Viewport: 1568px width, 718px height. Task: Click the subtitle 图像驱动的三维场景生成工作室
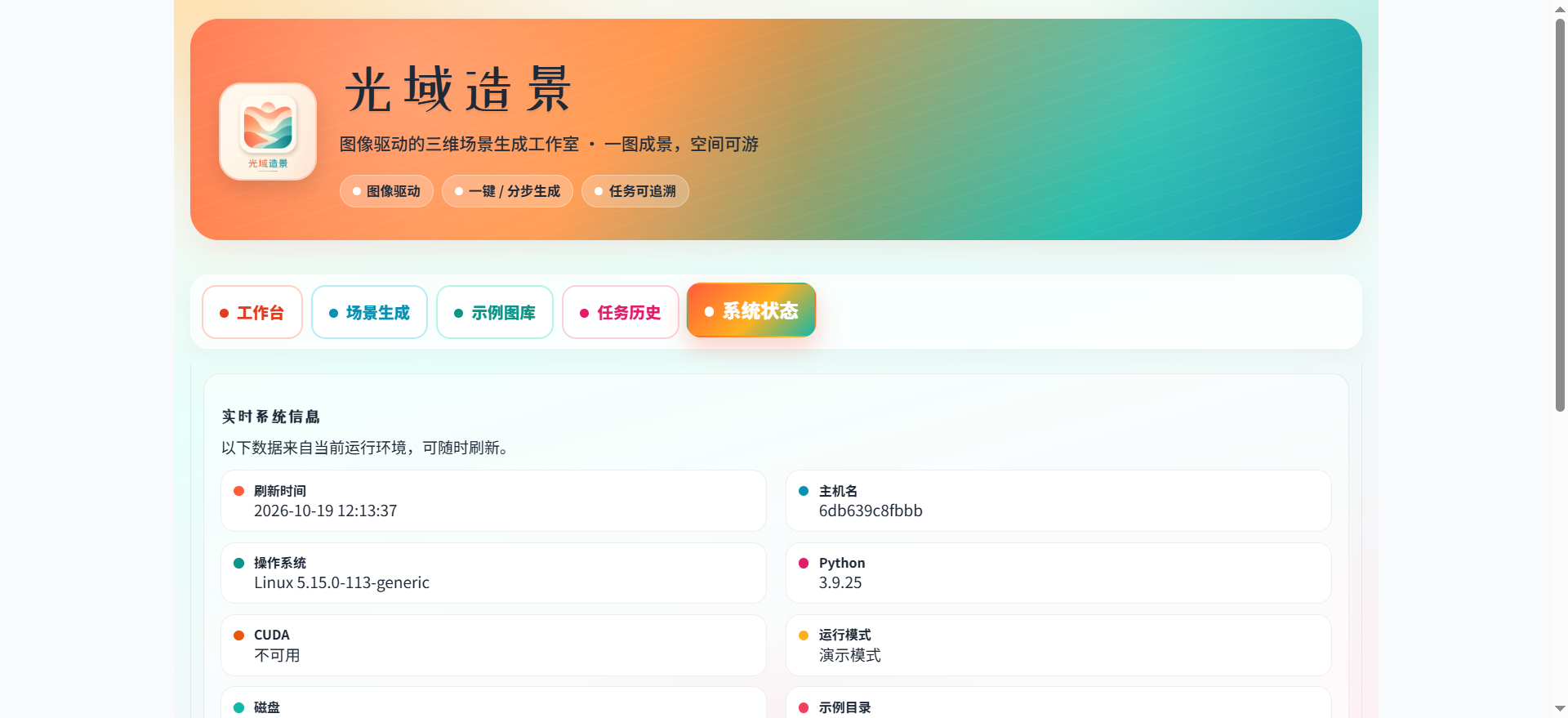[459, 145]
